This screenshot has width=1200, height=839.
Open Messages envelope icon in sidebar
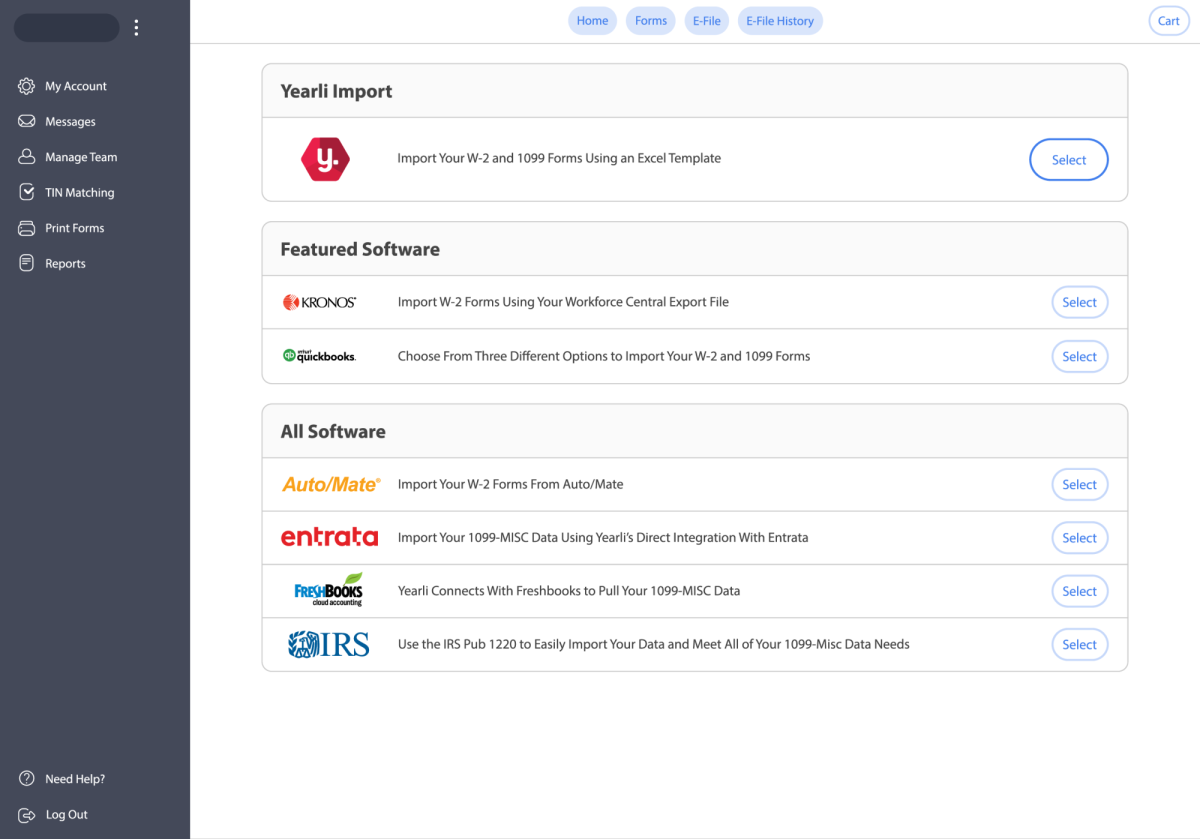(x=27, y=122)
